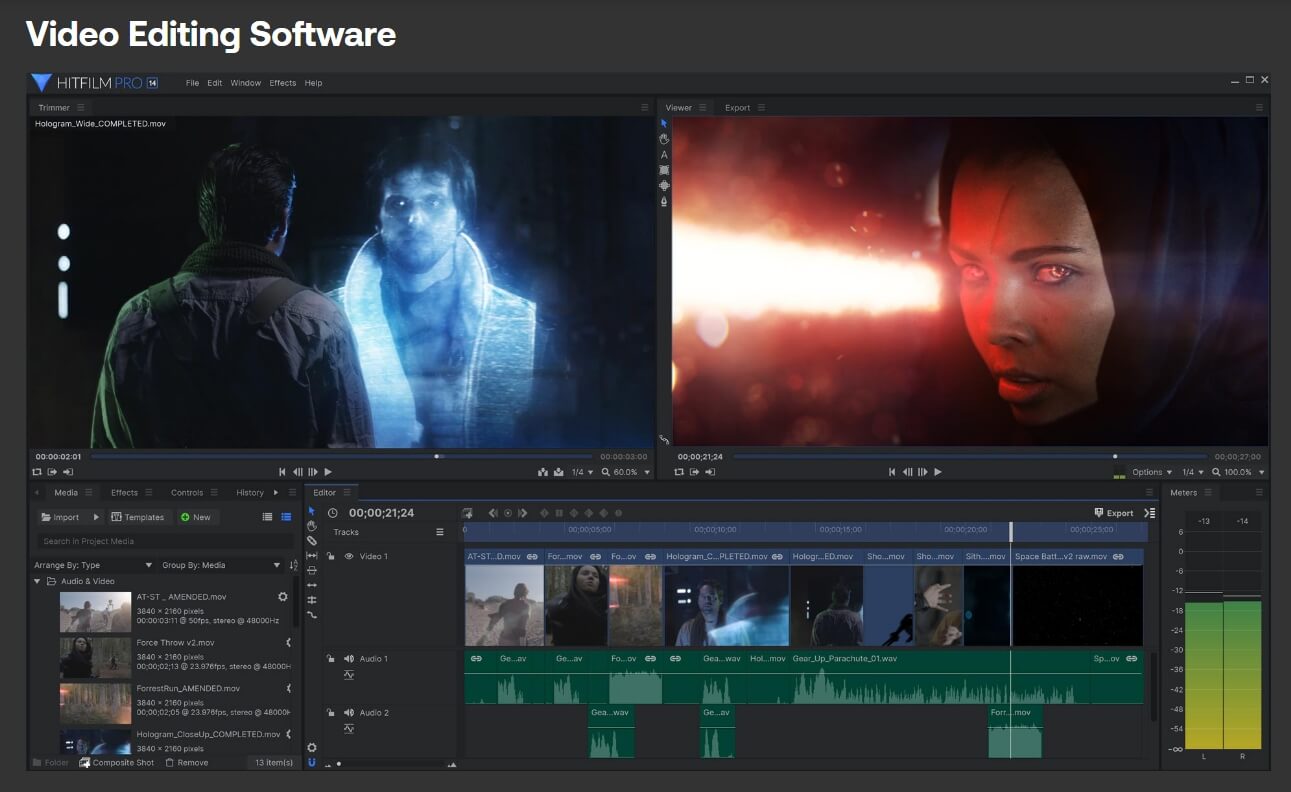The width and height of the screenshot is (1291, 792).
Task: Jump Viewer playhead to start
Action: coord(892,472)
